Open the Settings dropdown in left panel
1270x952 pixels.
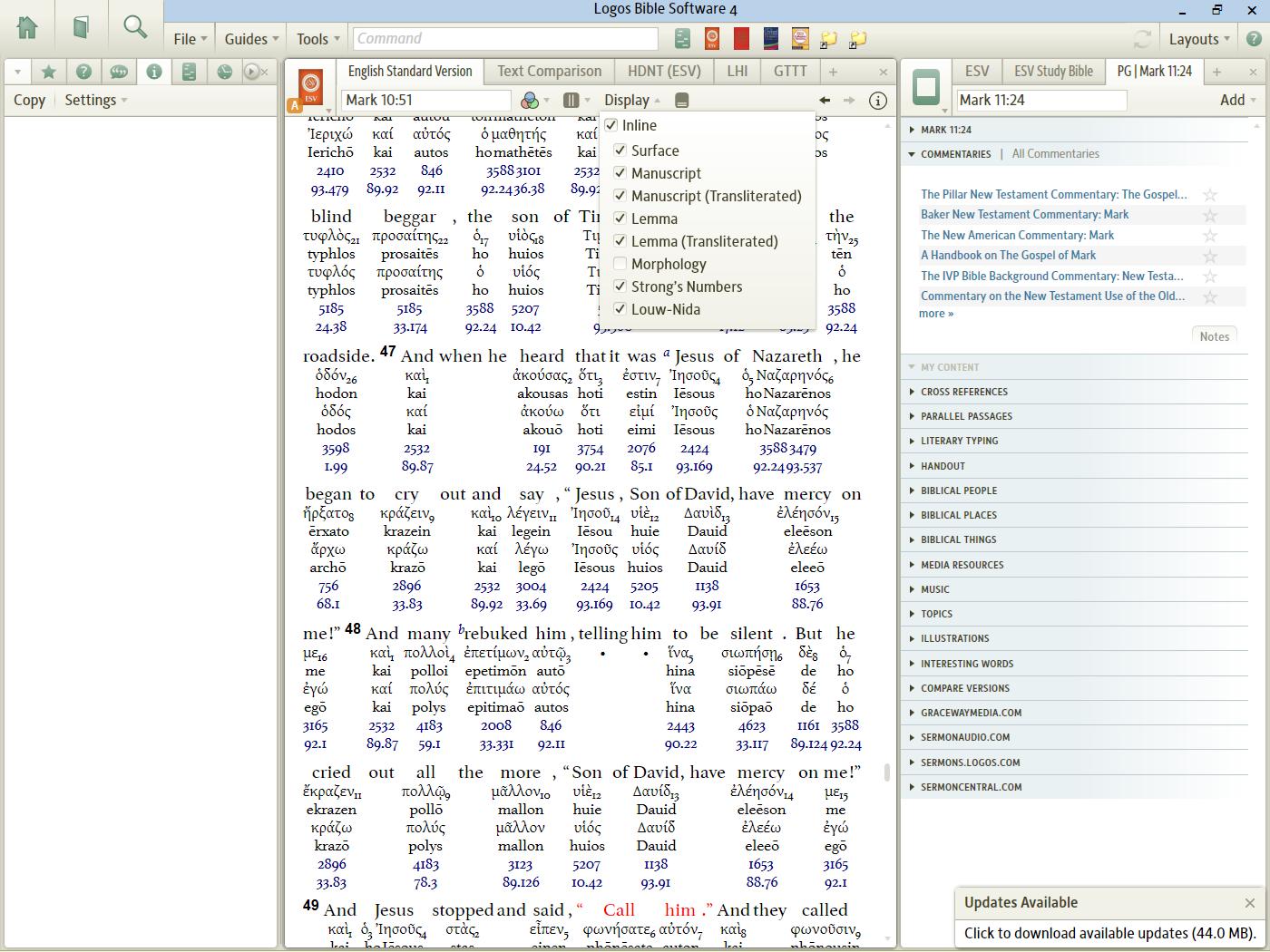[95, 100]
